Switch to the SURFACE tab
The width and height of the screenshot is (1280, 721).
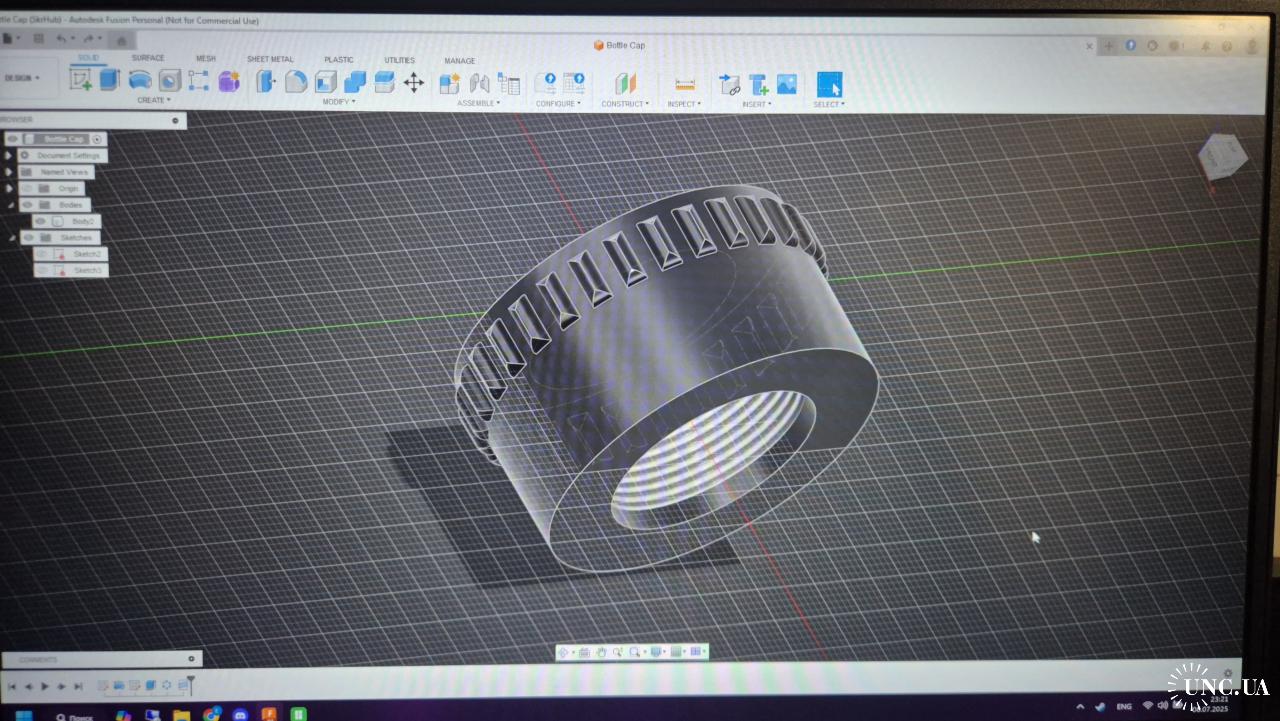(x=148, y=58)
